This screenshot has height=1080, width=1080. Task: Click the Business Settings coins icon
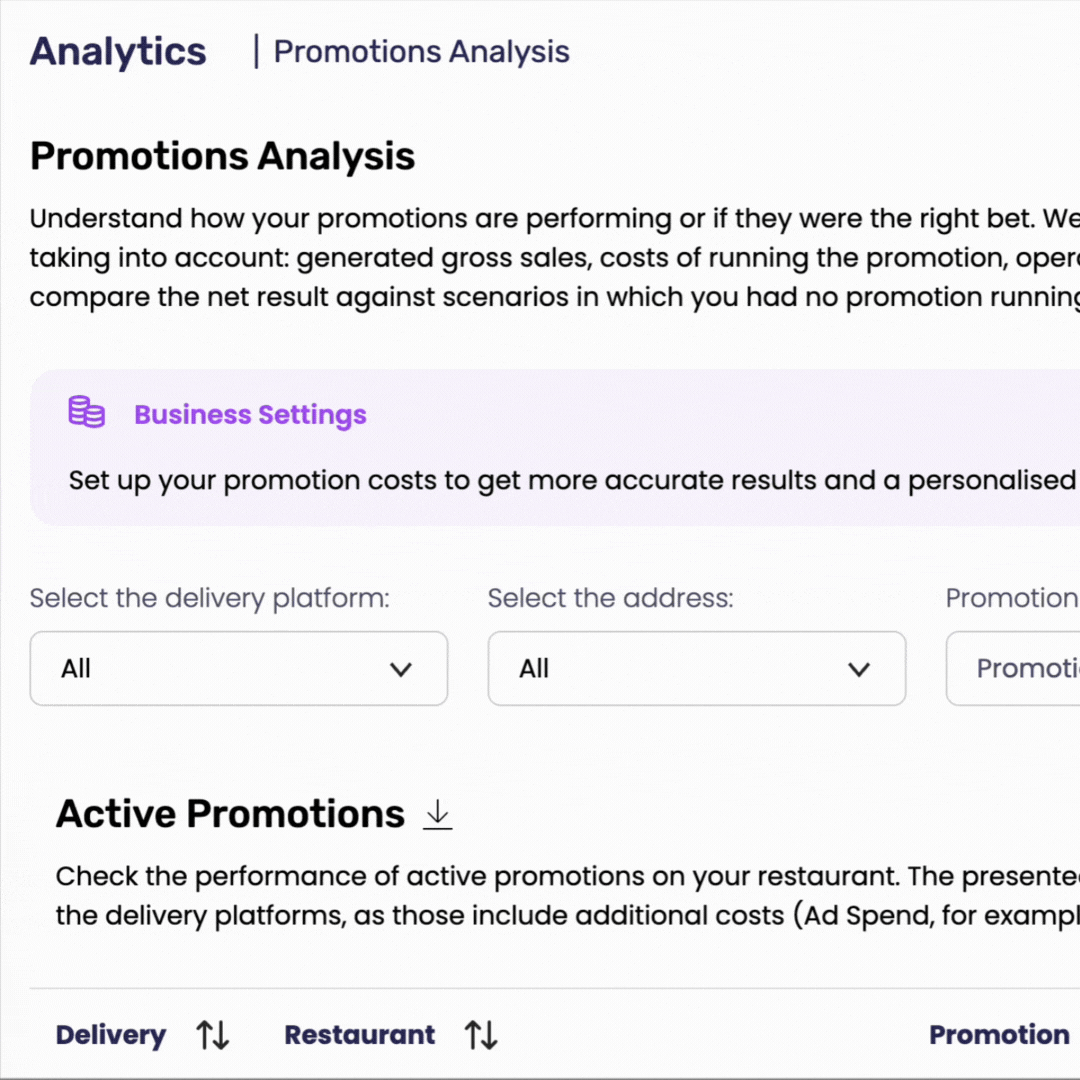86,413
